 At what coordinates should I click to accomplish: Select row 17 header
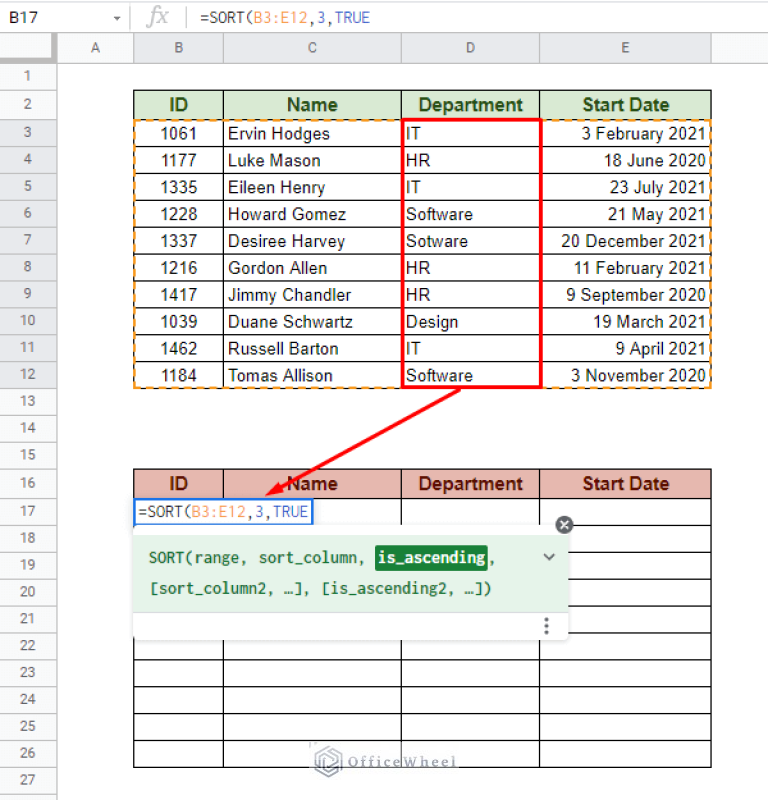27,511
